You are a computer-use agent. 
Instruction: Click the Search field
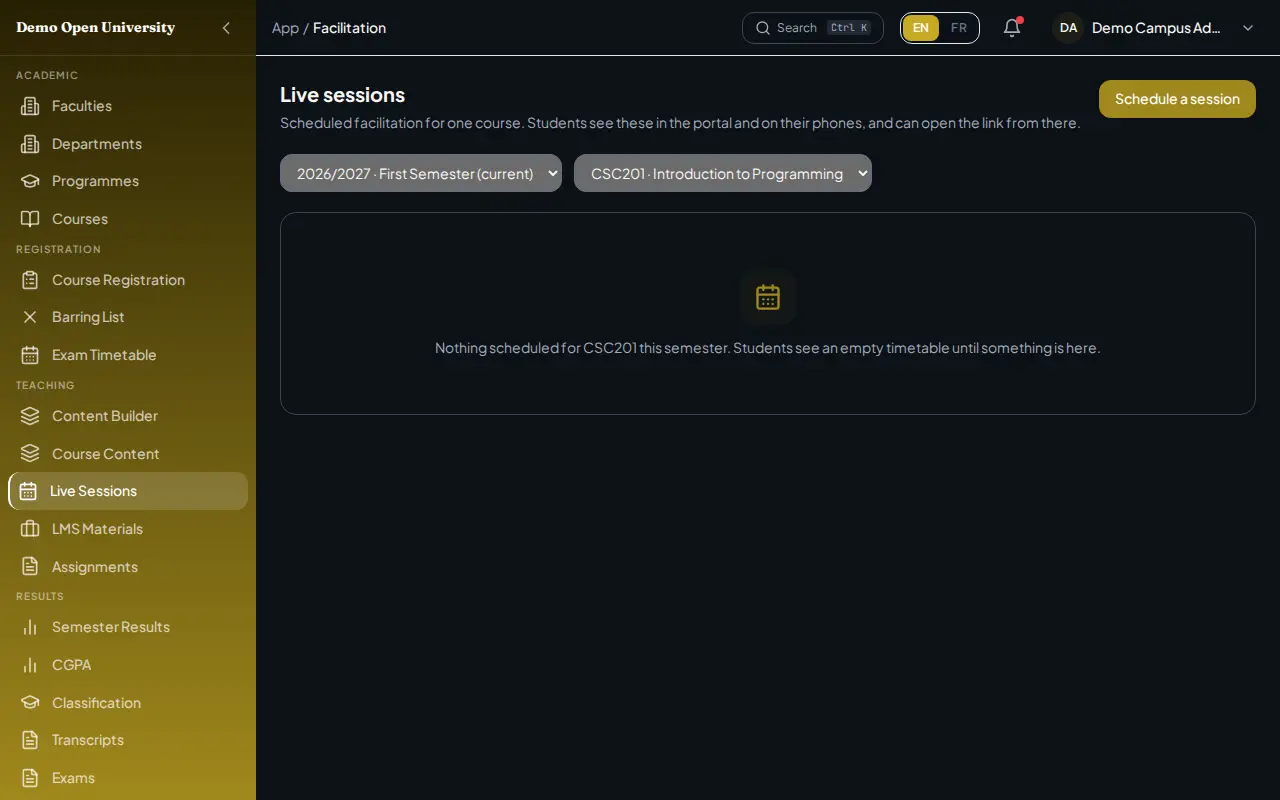click(813, 28)
